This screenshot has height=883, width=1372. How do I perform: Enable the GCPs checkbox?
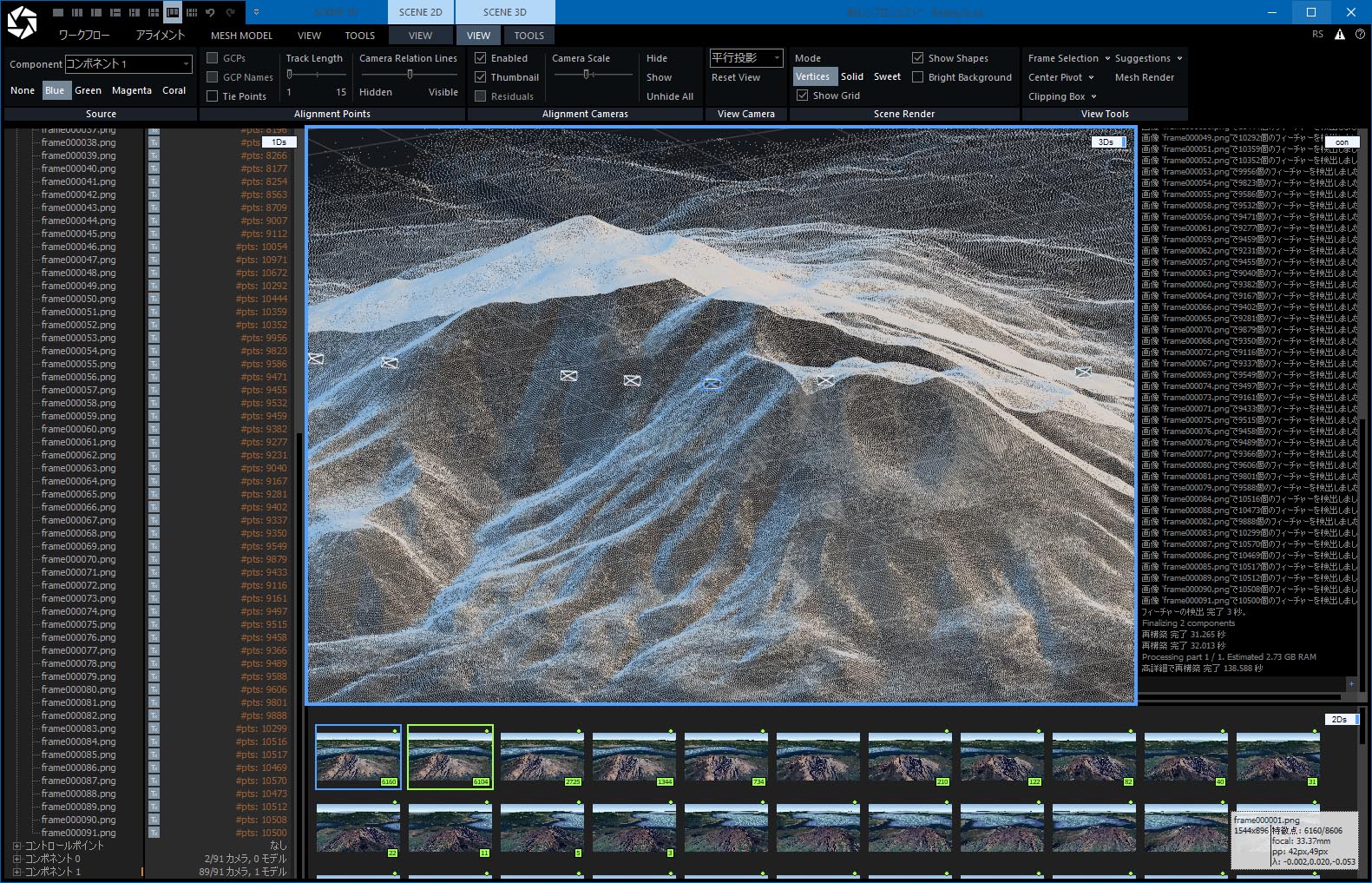pos(213,58)
